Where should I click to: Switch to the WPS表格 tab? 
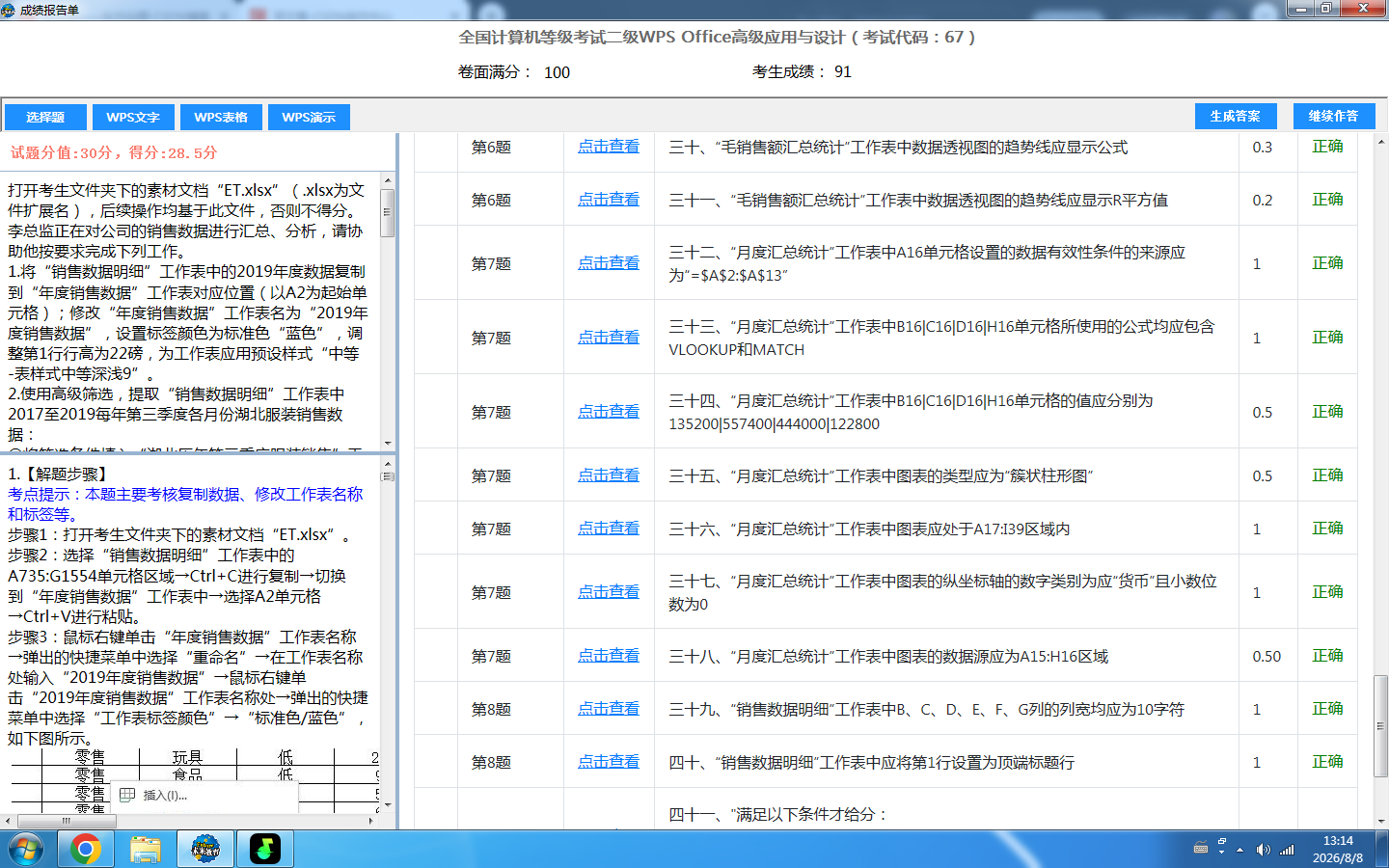pyautogui.click(x=221, y=117)
